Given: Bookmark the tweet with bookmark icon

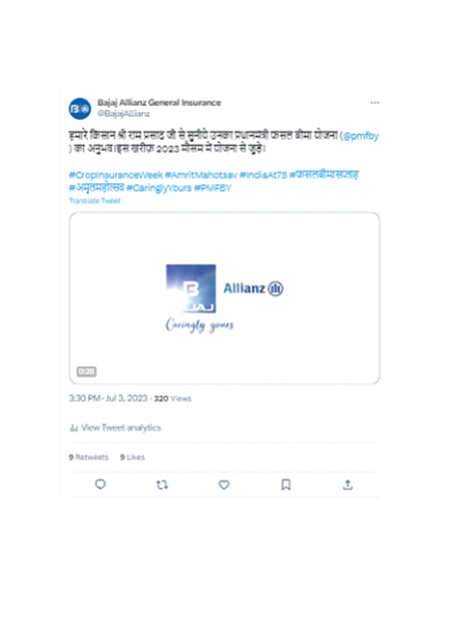Looking at the screenshot, I should tap(286, 485).
